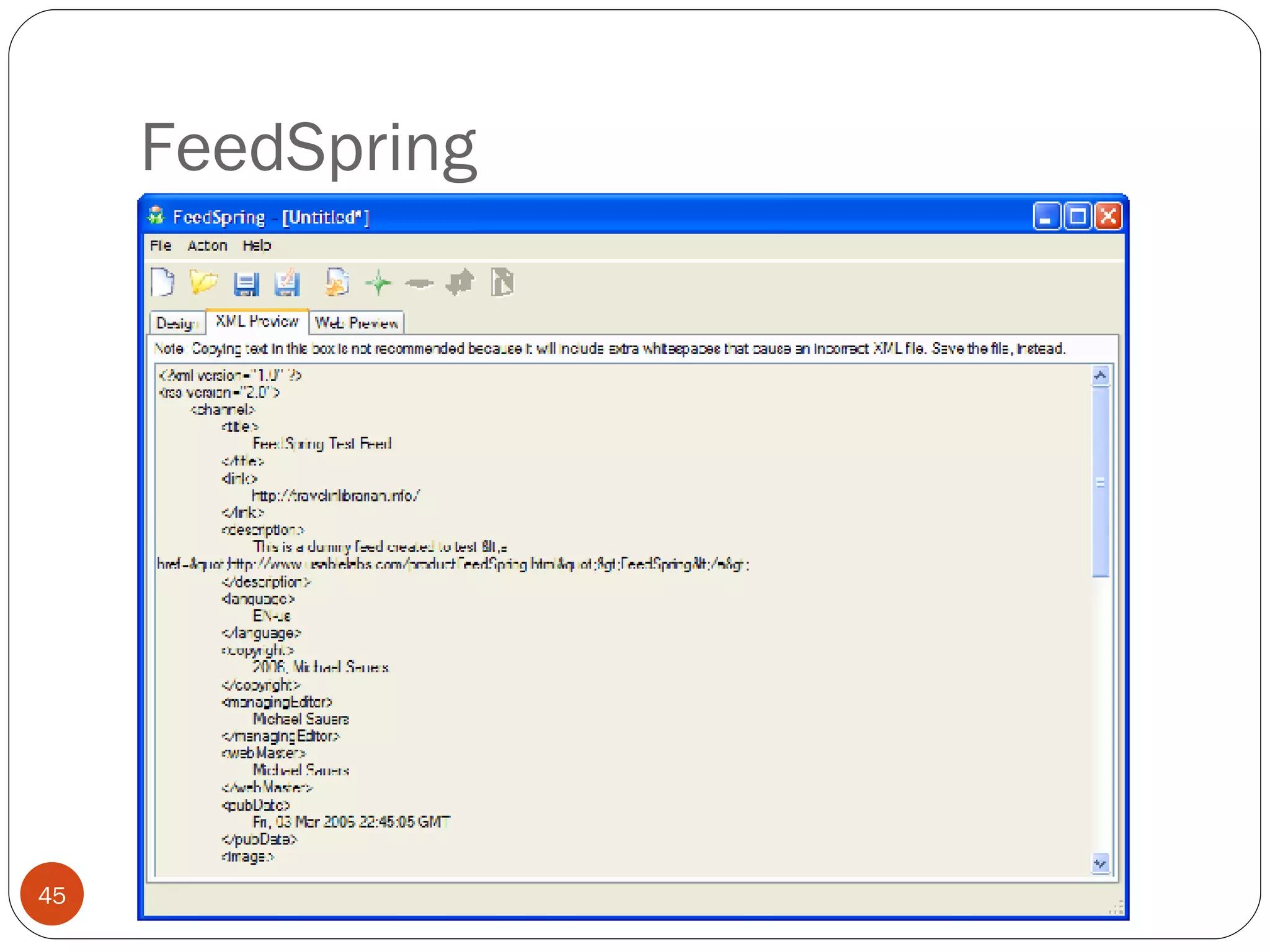Click the New document toolbar icon
This screenshot has height=952, width=1270.
[162, 283]
